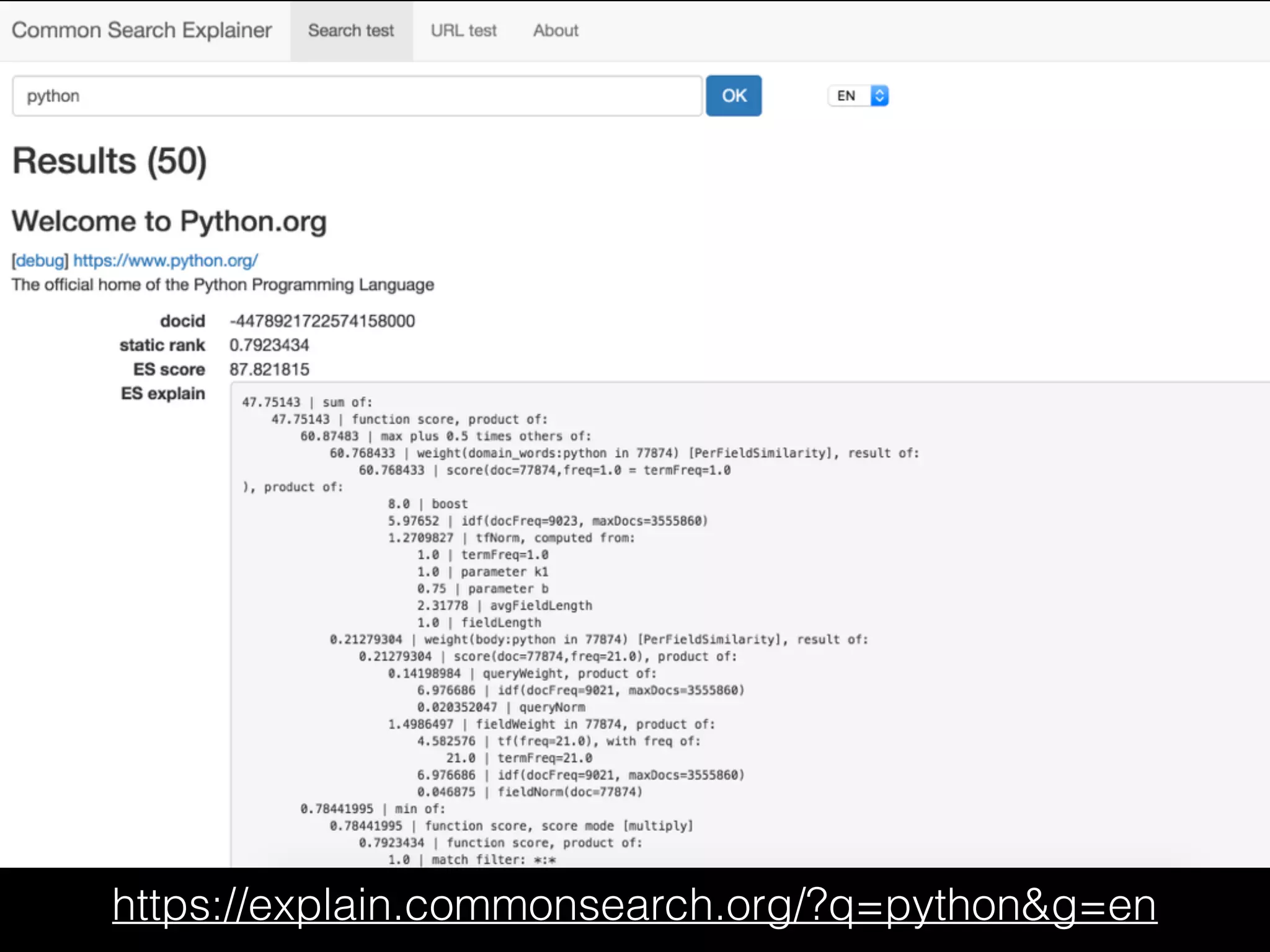Open the URL test tab
Viewport: 1270px width, 952px height.
click(x=464, y=30)
